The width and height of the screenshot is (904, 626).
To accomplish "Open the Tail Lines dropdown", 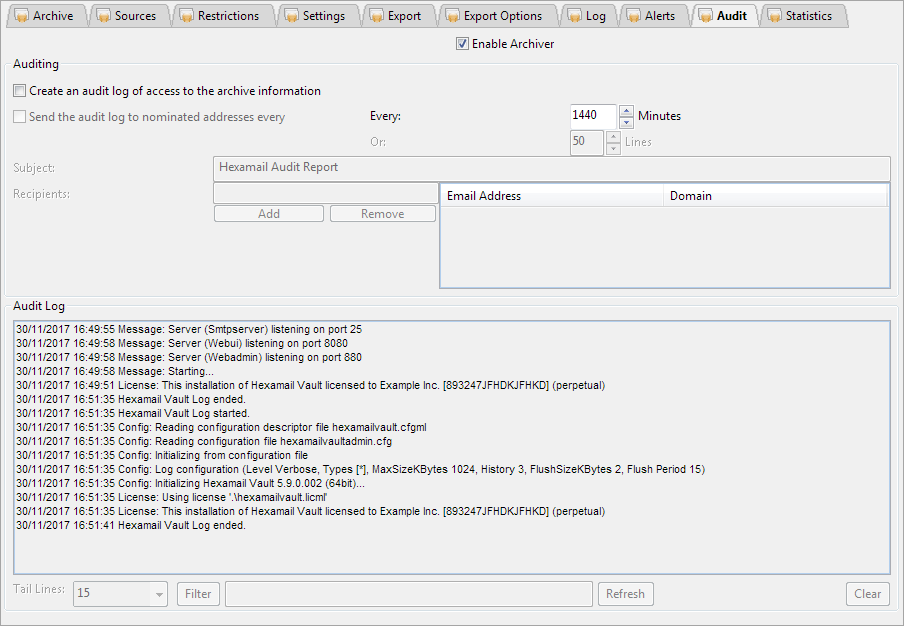I will 159,594.
